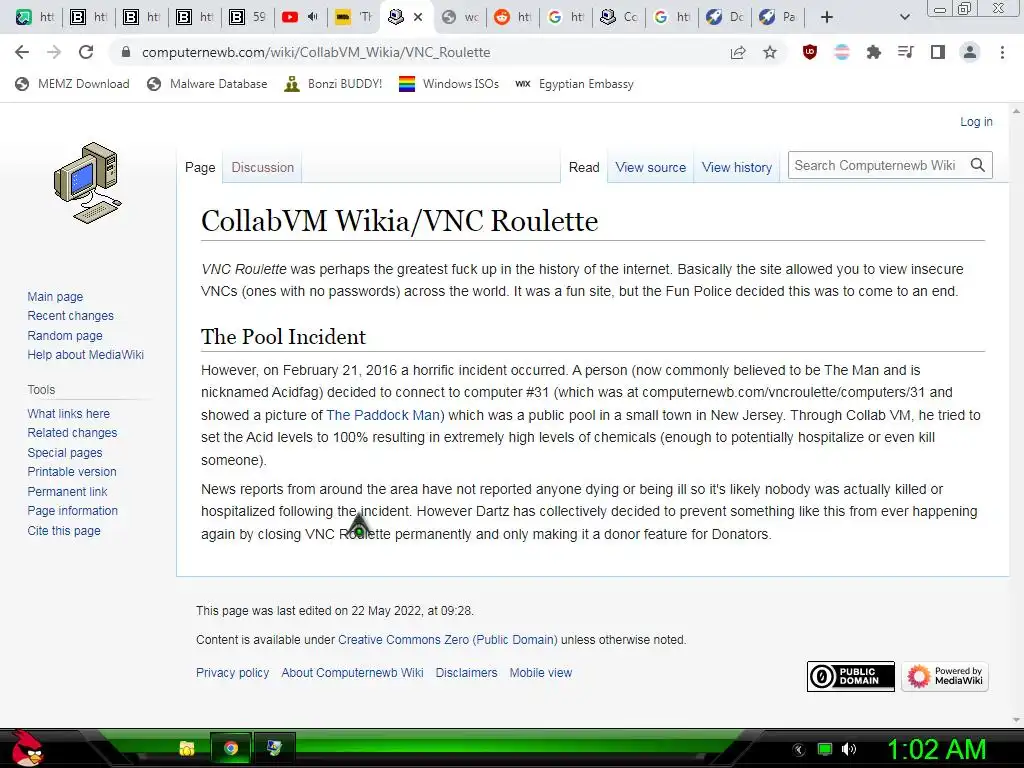Open About Computernewb Wiki link
Screen dimensions: 1024x768
pos(352,673)
